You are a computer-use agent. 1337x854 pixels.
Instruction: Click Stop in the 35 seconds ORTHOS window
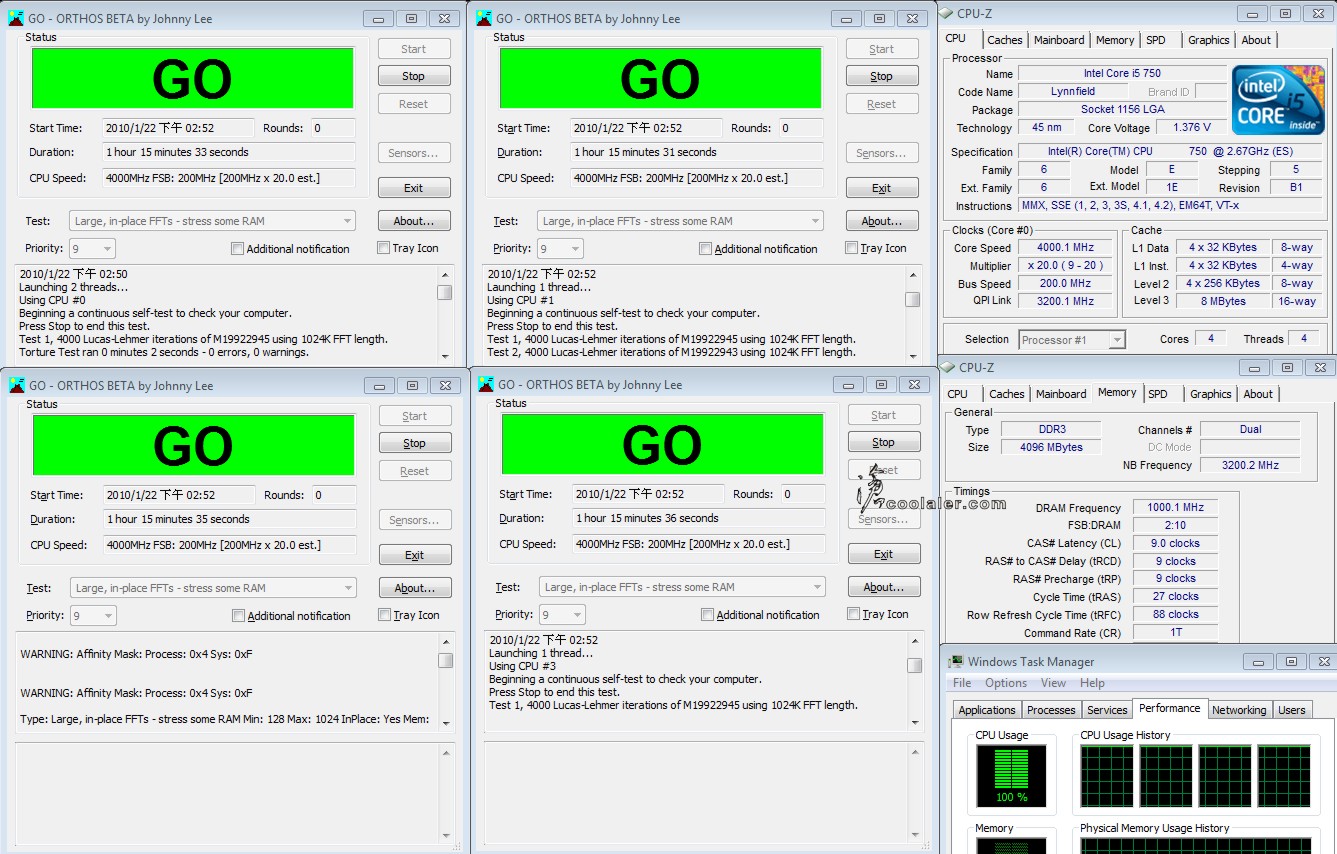(415, 443)
